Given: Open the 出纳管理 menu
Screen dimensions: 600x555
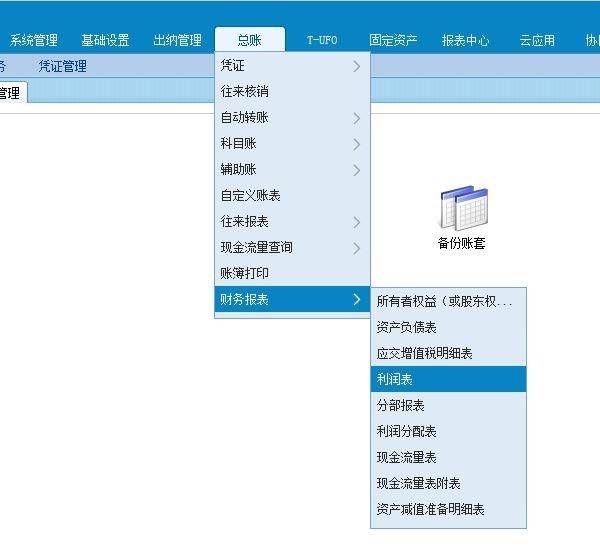Looking at the screenshot, I should 178,40.
